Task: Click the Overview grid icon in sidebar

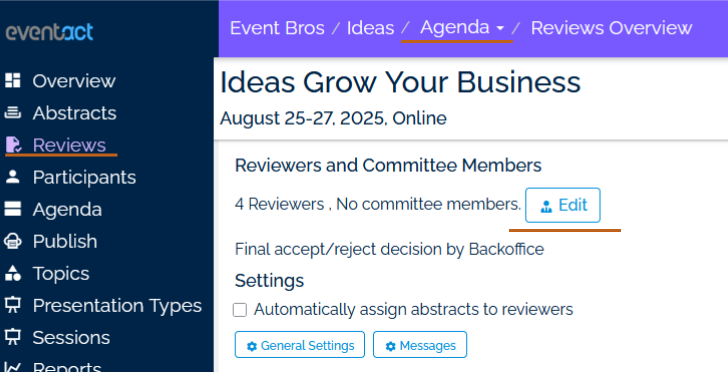Action: 13,80
